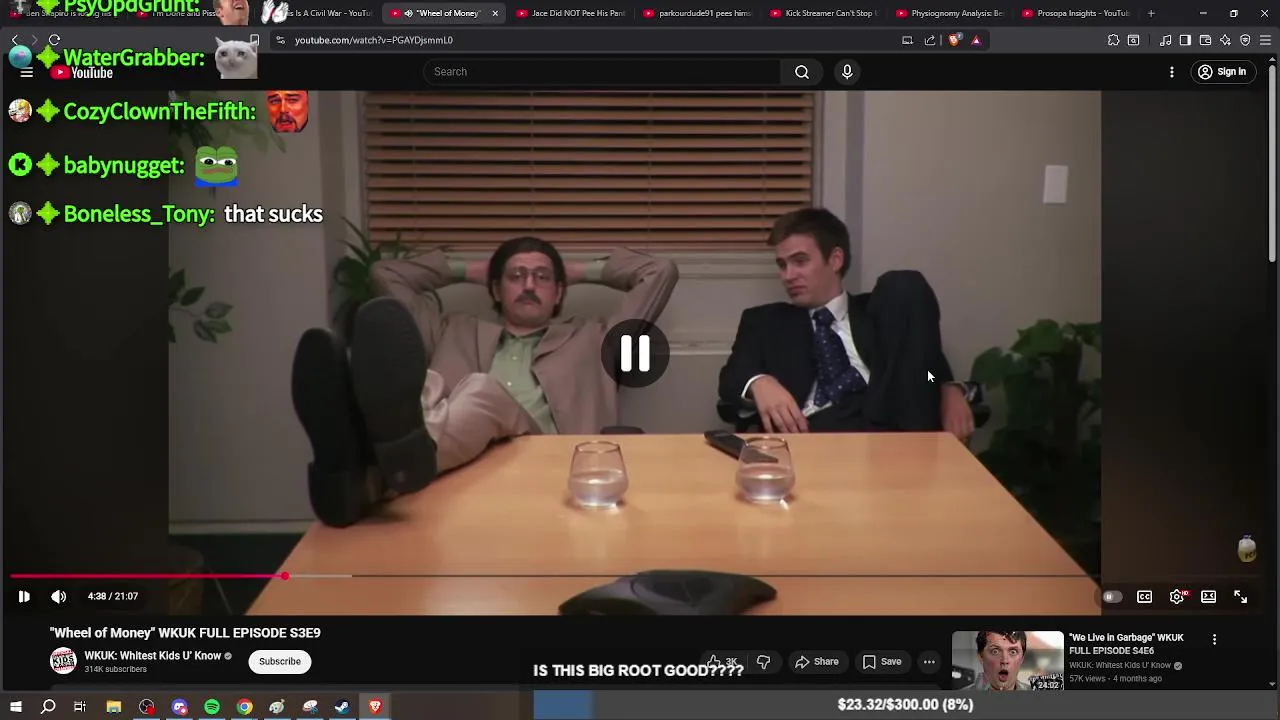Click "Wheel of Money" WKUK video title text
The width and height of the screenshot is (1280, 720).
click(x=185, y=633)
